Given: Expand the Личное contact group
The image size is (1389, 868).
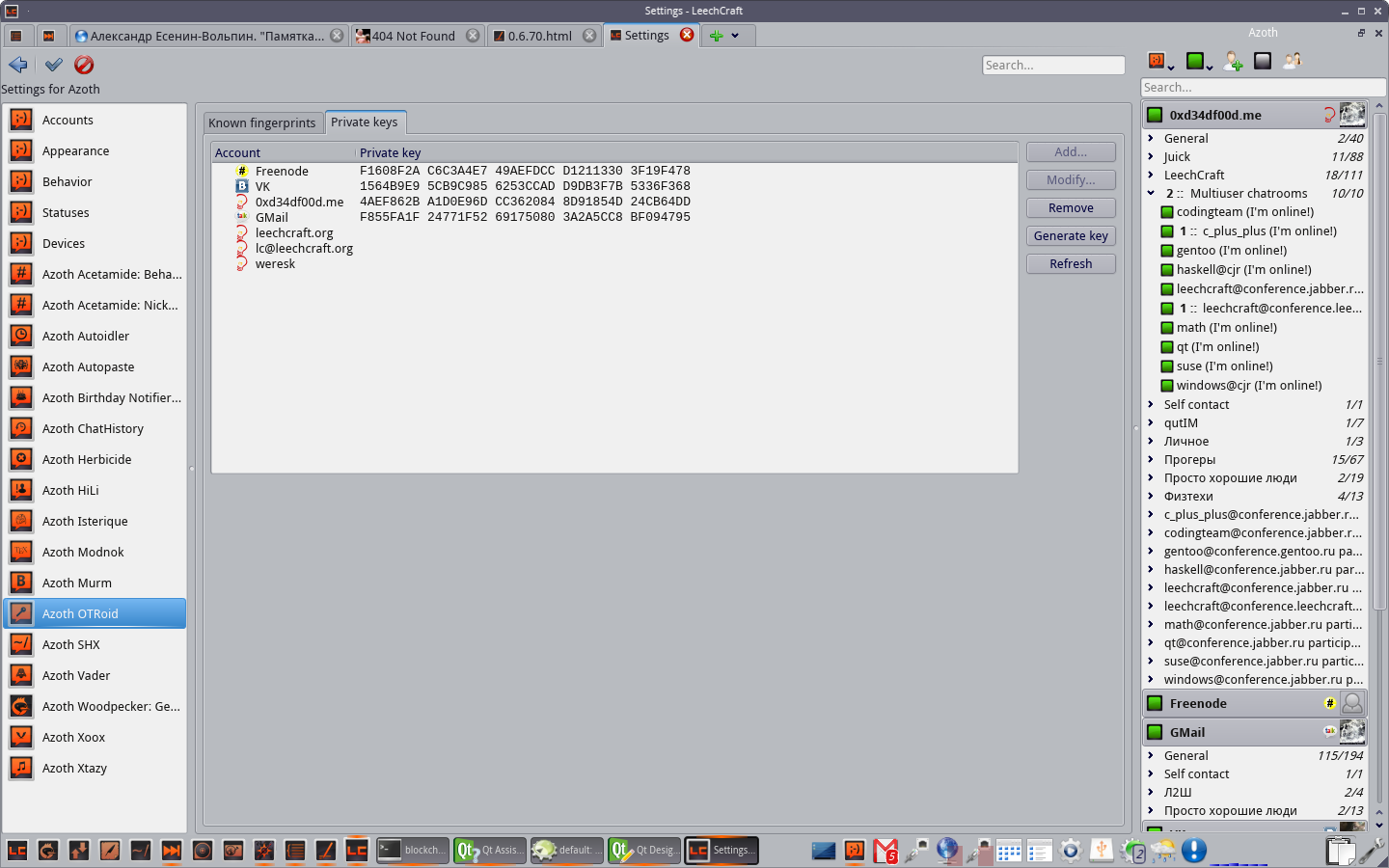Looking at the screenshot, I should pyautogui.click(x=1151, y=441).
